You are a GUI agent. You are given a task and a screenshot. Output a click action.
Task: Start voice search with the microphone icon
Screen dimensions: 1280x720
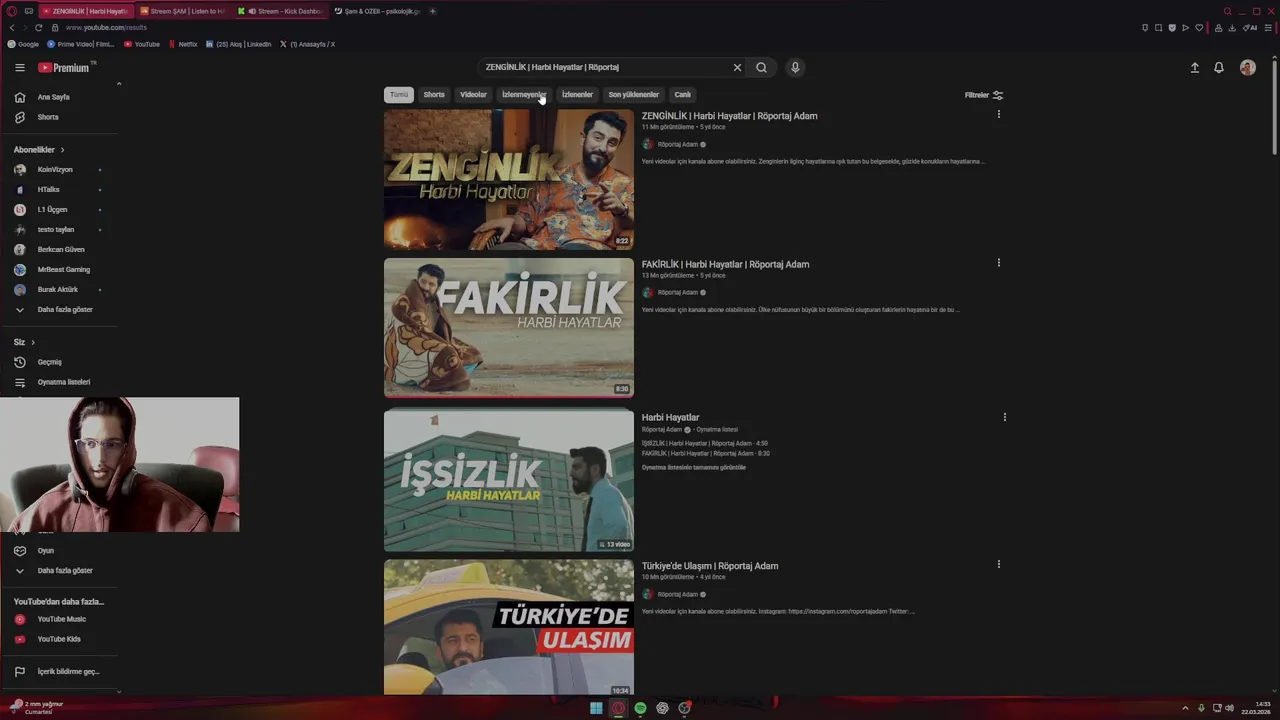click(795, 67)
